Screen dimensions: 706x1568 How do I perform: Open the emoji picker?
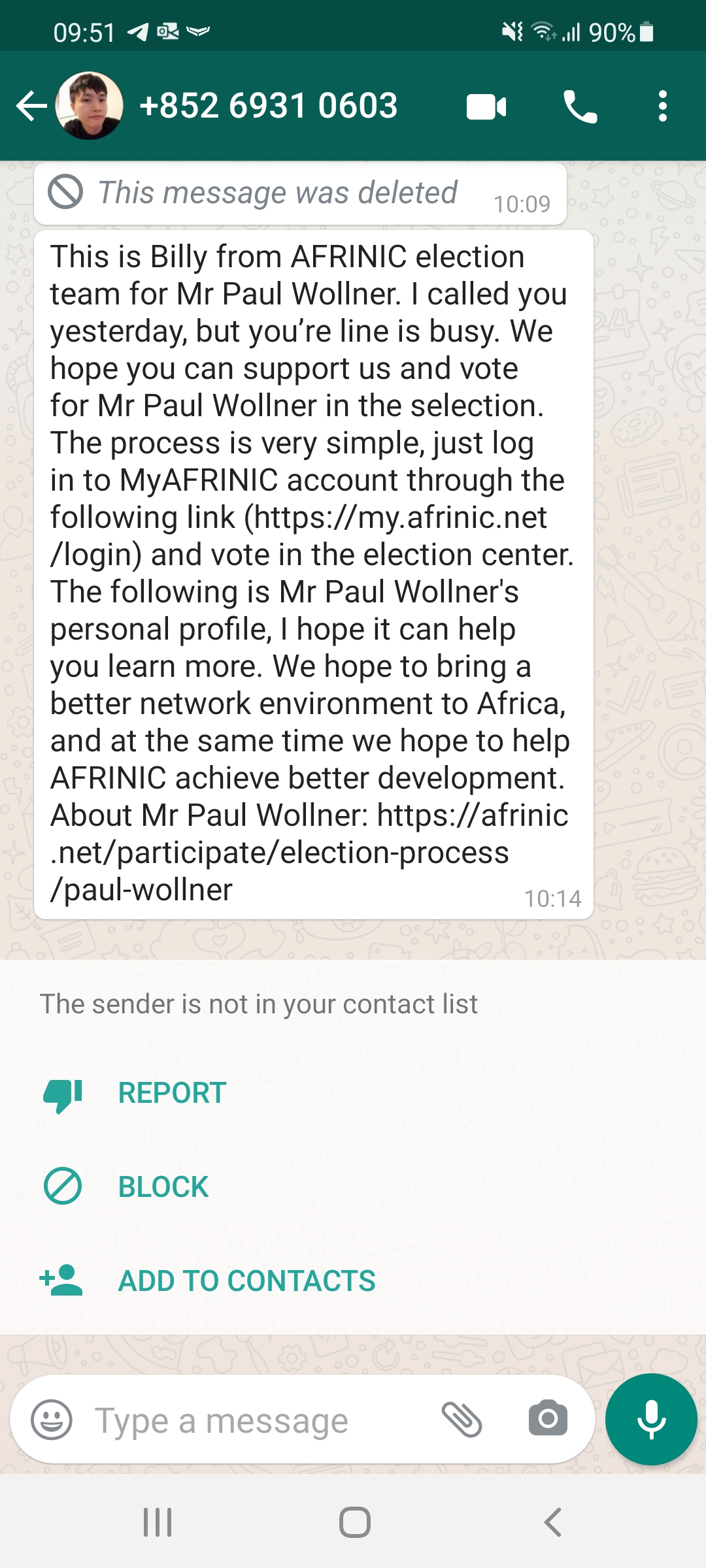point(52,1420)
